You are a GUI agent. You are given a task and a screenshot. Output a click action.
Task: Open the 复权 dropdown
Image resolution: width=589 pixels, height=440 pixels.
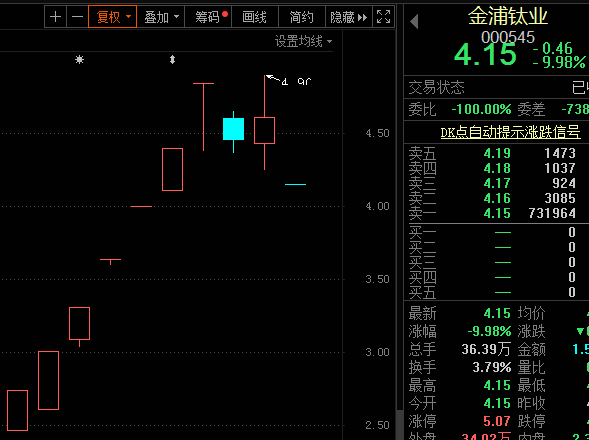tap(112, 17)
